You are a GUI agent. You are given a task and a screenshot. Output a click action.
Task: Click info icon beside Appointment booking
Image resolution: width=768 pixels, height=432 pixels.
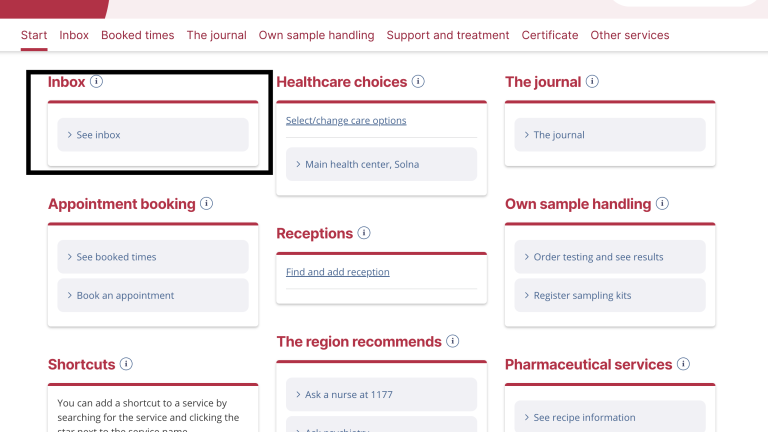[x=206, y=203]
